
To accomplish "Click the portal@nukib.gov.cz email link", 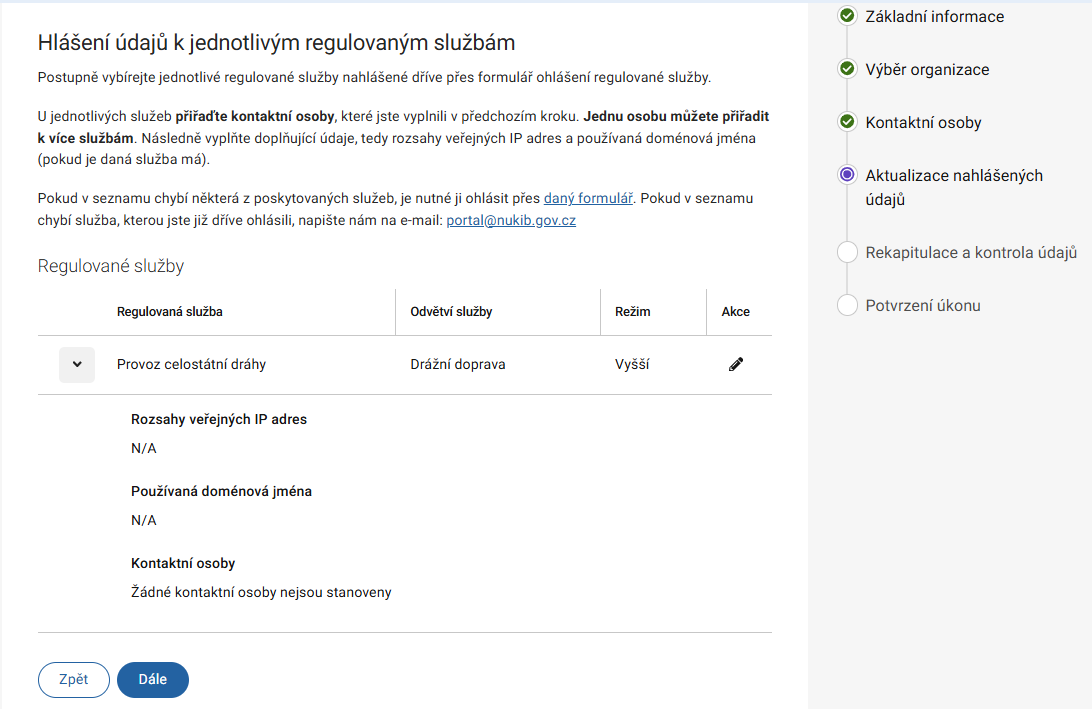I will pos(510,221).
